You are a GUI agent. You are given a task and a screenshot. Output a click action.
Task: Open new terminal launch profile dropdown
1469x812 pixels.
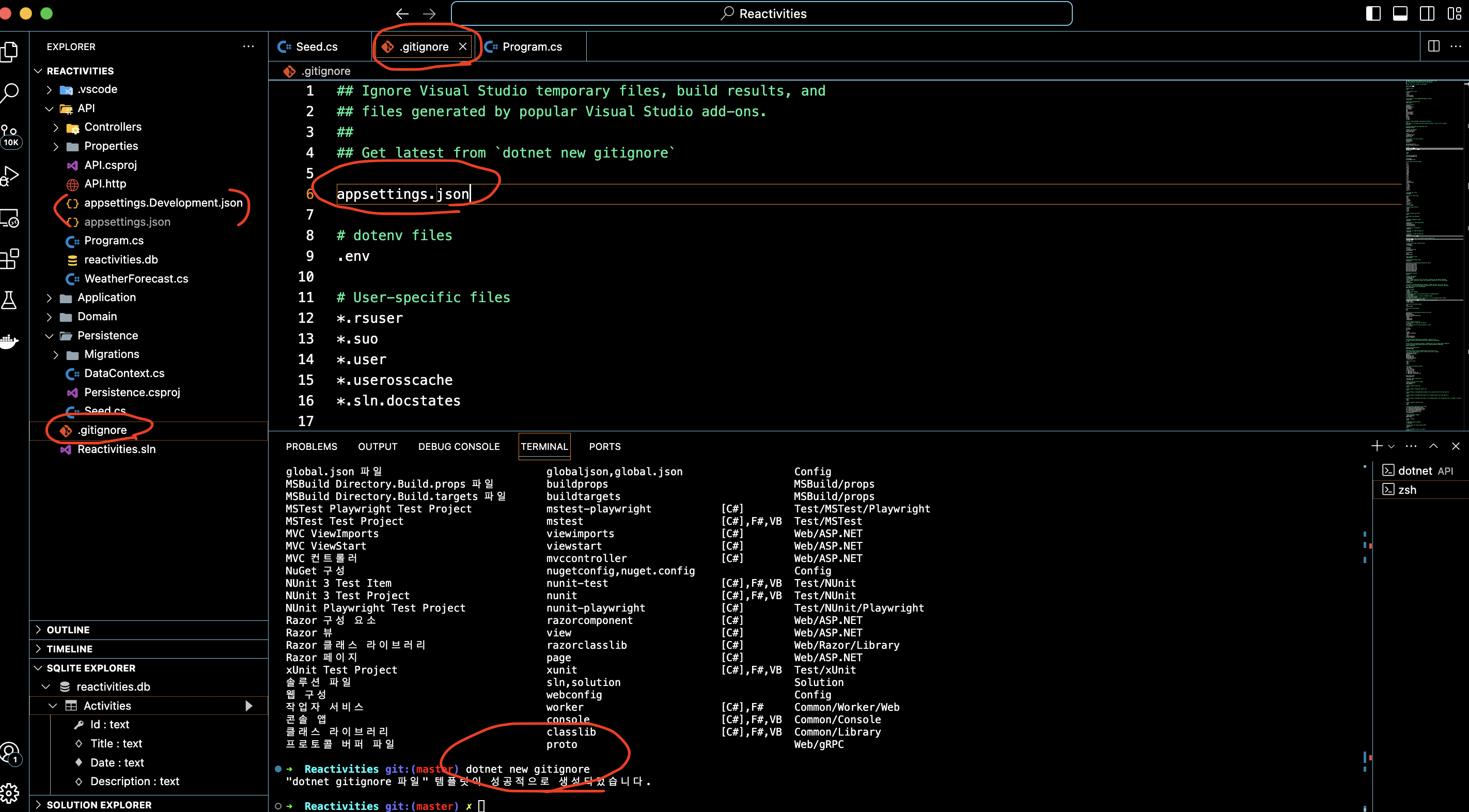point(1392,446)
